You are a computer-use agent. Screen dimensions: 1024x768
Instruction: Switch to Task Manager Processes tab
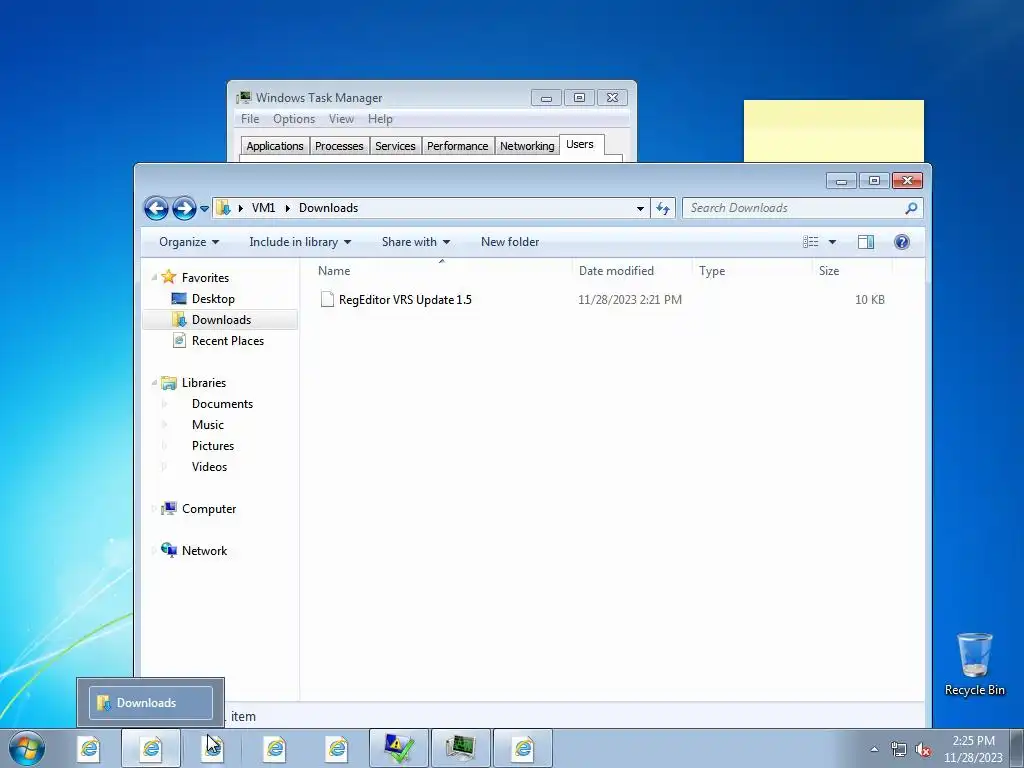(339, 146)
